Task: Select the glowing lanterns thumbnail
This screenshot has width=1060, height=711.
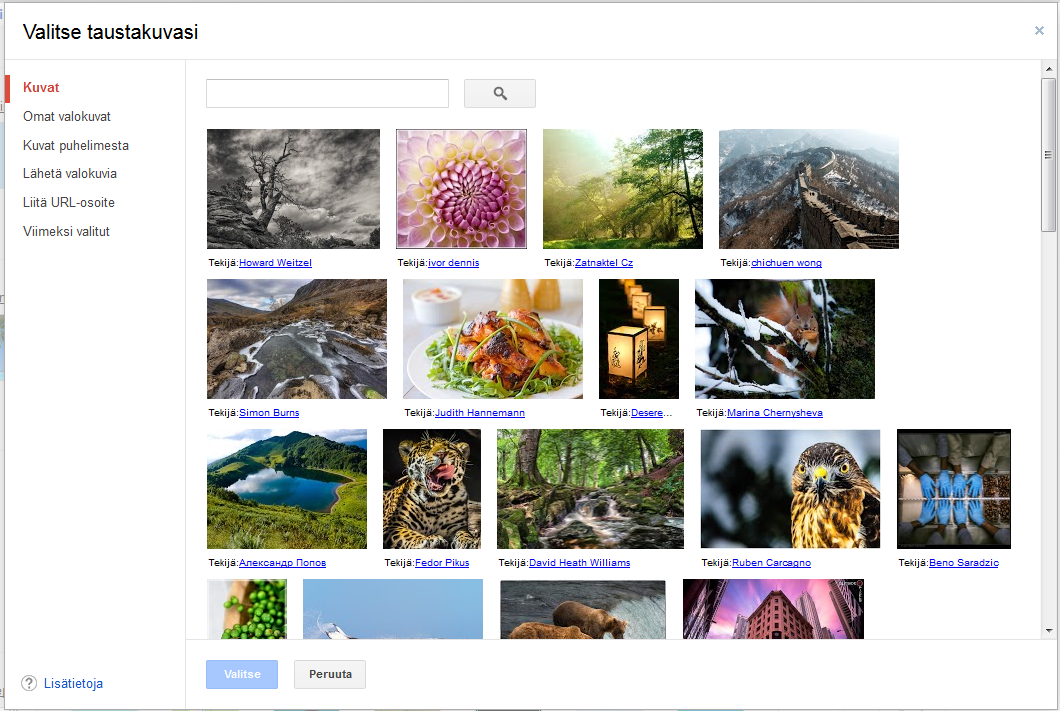Action: click(x=638, y=339)
